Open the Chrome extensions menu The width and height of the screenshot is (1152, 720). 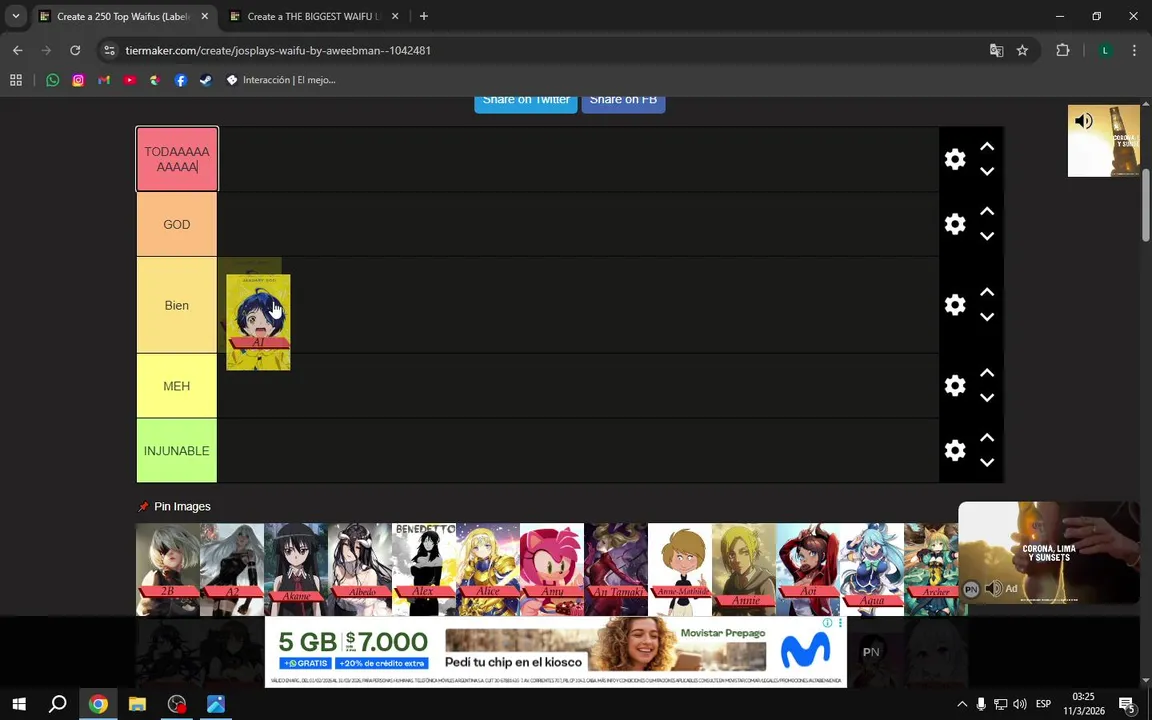[1062, 50]
